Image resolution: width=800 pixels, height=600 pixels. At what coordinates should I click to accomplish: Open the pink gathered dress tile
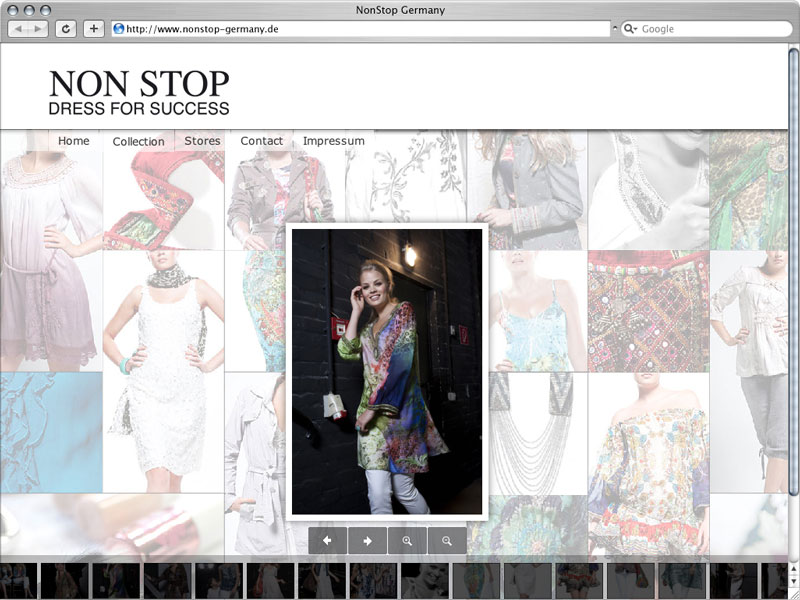tap(51, 251)
